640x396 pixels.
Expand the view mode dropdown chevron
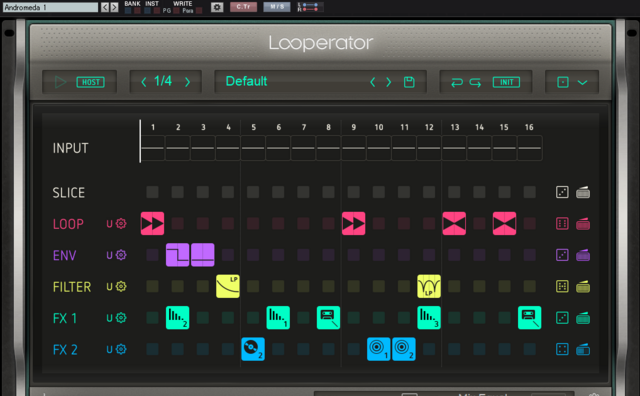pyautogui.click(x=582, y=82)
